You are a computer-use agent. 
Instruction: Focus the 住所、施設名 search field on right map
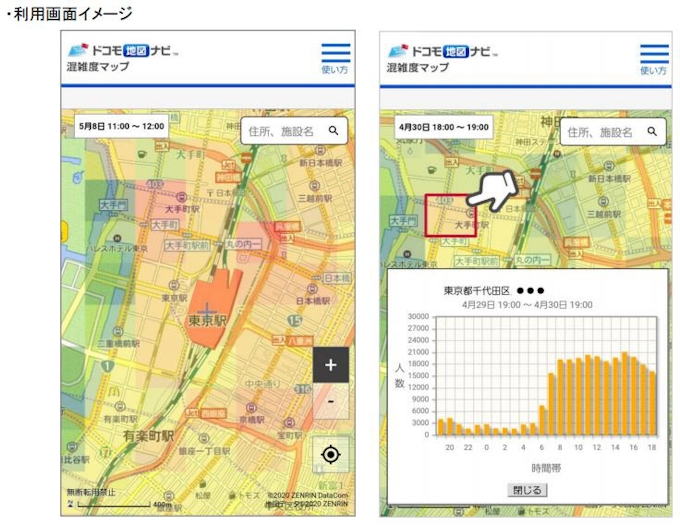pyautogui.click(x=602, y=131)
